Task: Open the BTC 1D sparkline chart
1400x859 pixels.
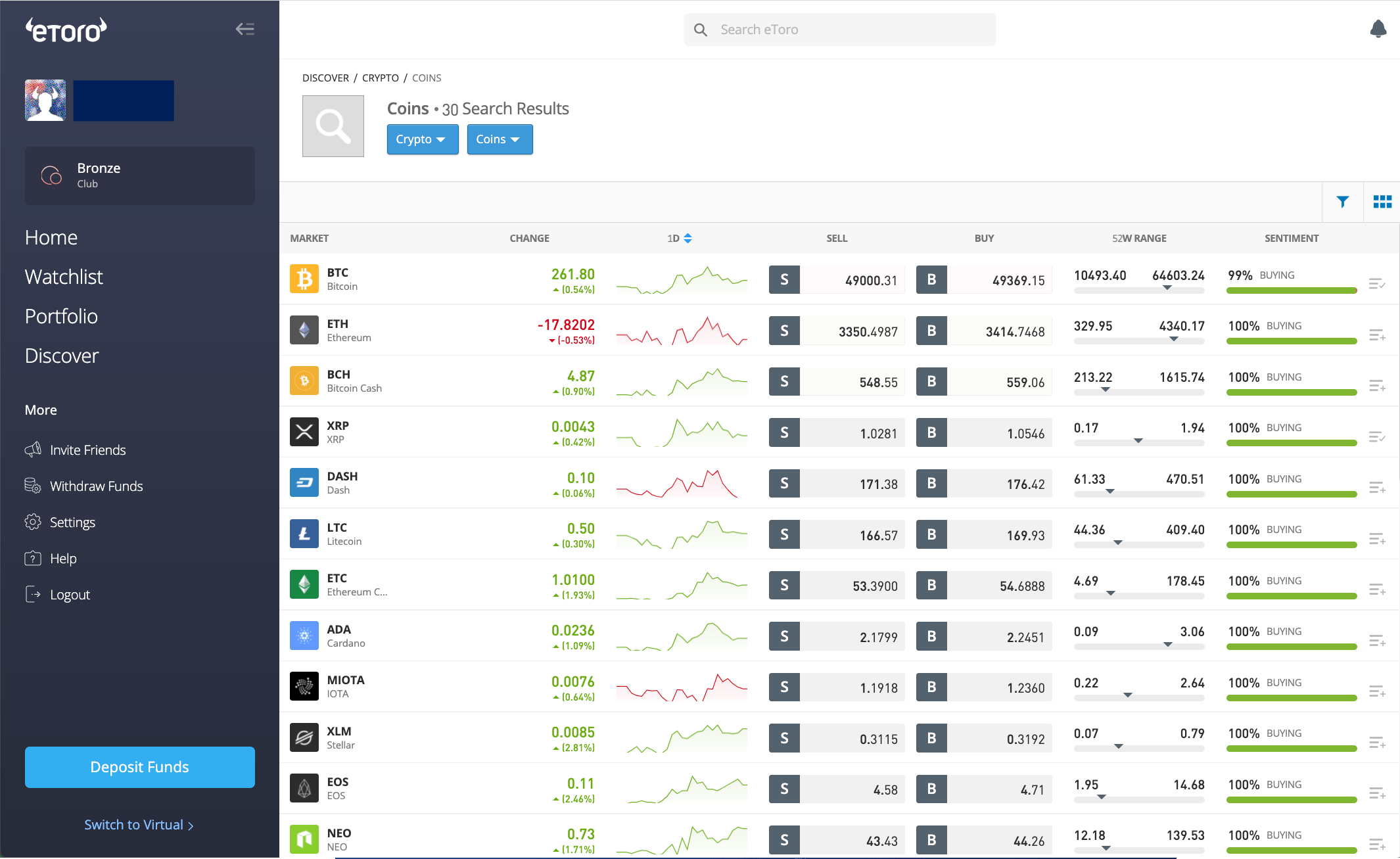Action: tap(682, 279)
